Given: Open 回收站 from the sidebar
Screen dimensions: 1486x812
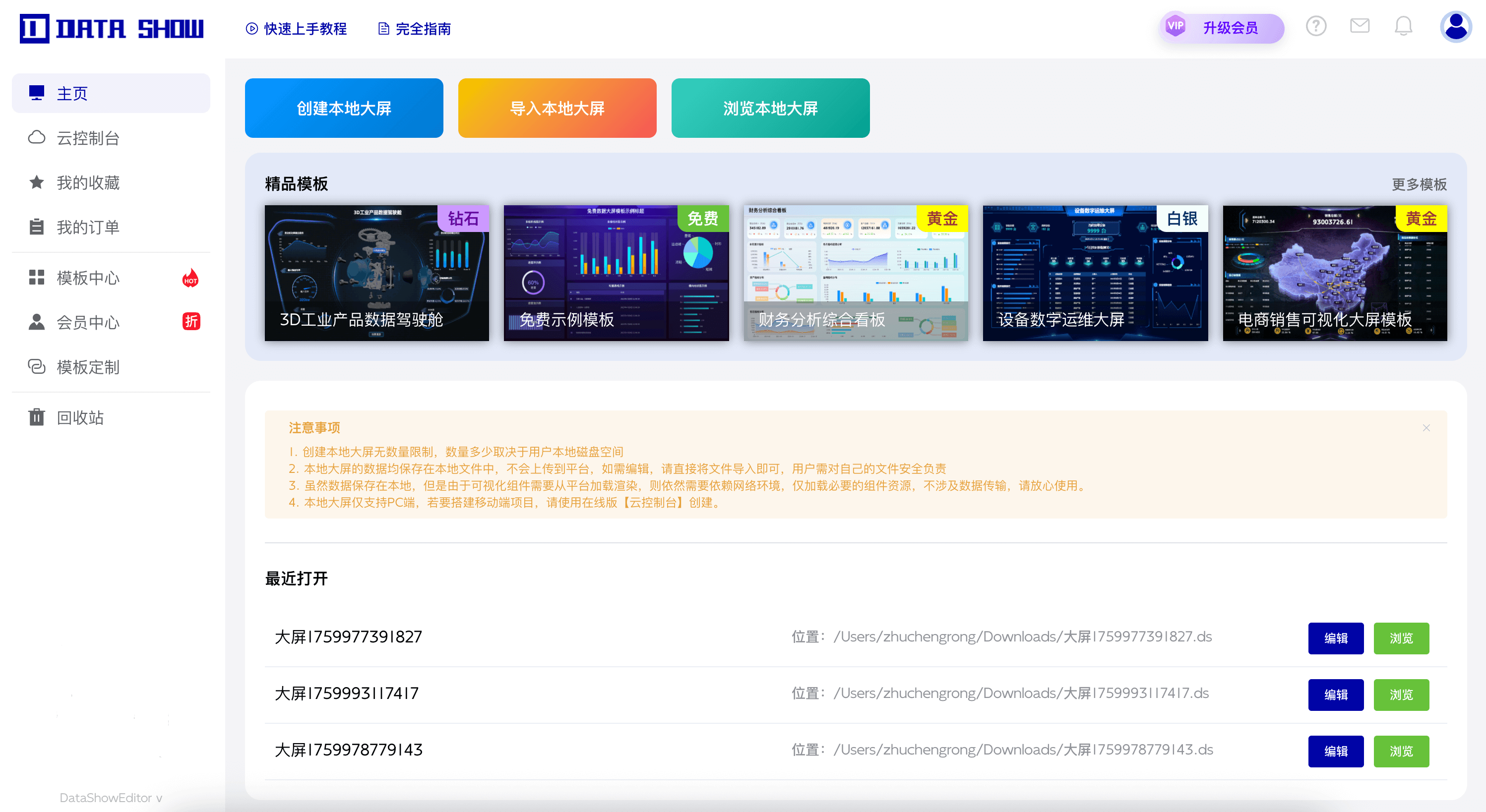Looking at the screenshot, I should pos(79,417).
